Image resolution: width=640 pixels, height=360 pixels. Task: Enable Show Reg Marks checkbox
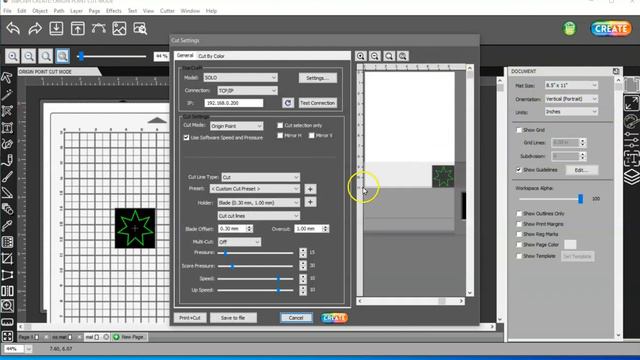pyautogui.click(x=519, y=234)
